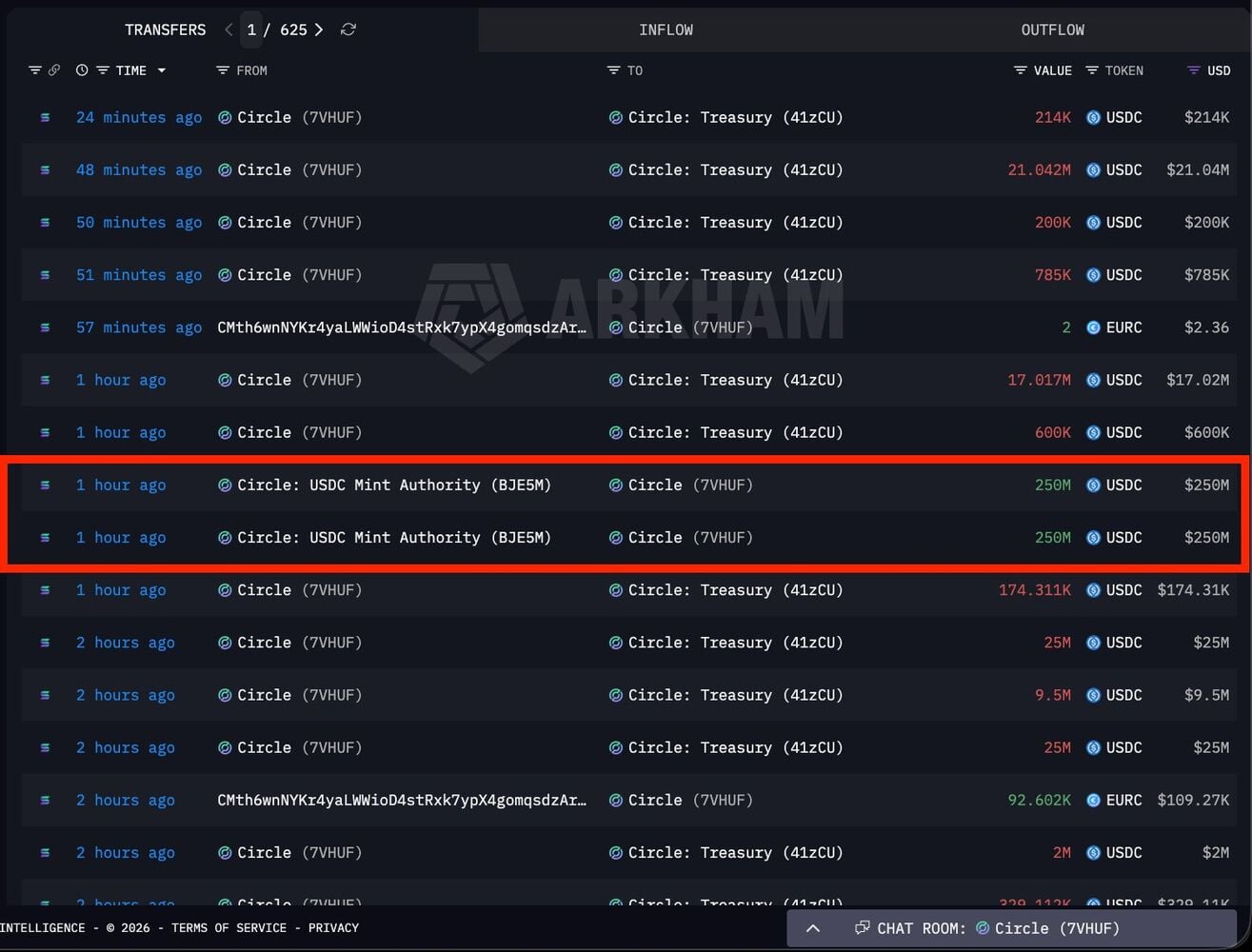Click sender's Circle logo in the 21.042M row

(x=225, y=169)
